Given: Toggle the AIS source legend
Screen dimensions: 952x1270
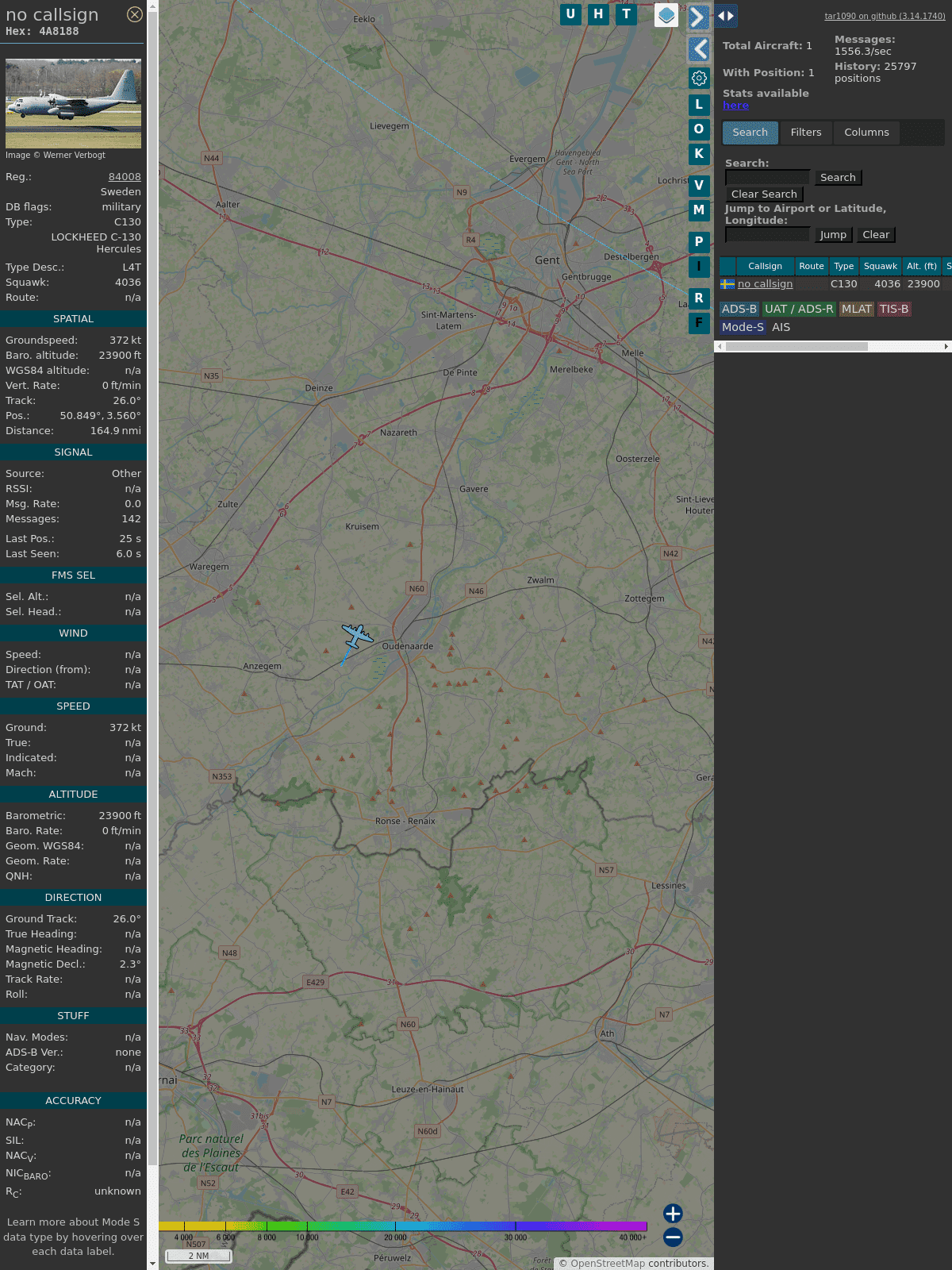Looking at the screenshot, I should pos(781,328).
